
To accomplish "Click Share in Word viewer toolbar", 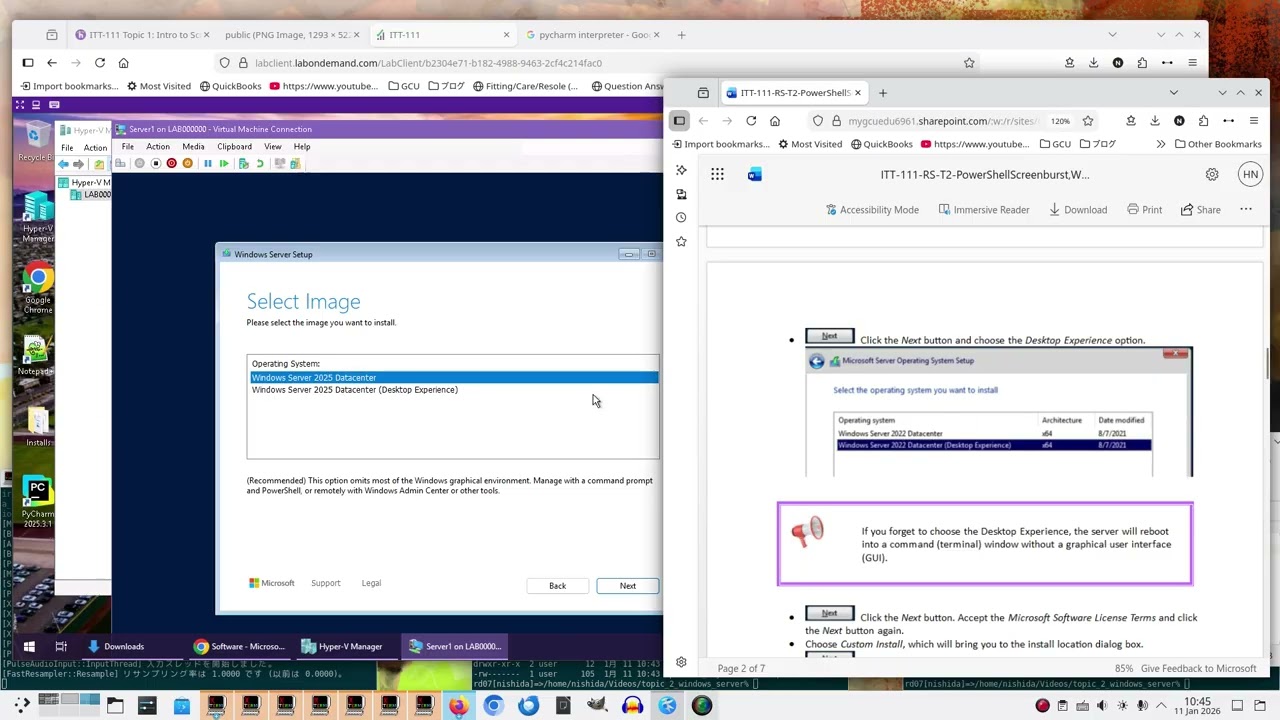I will (x=1201, y=210).
